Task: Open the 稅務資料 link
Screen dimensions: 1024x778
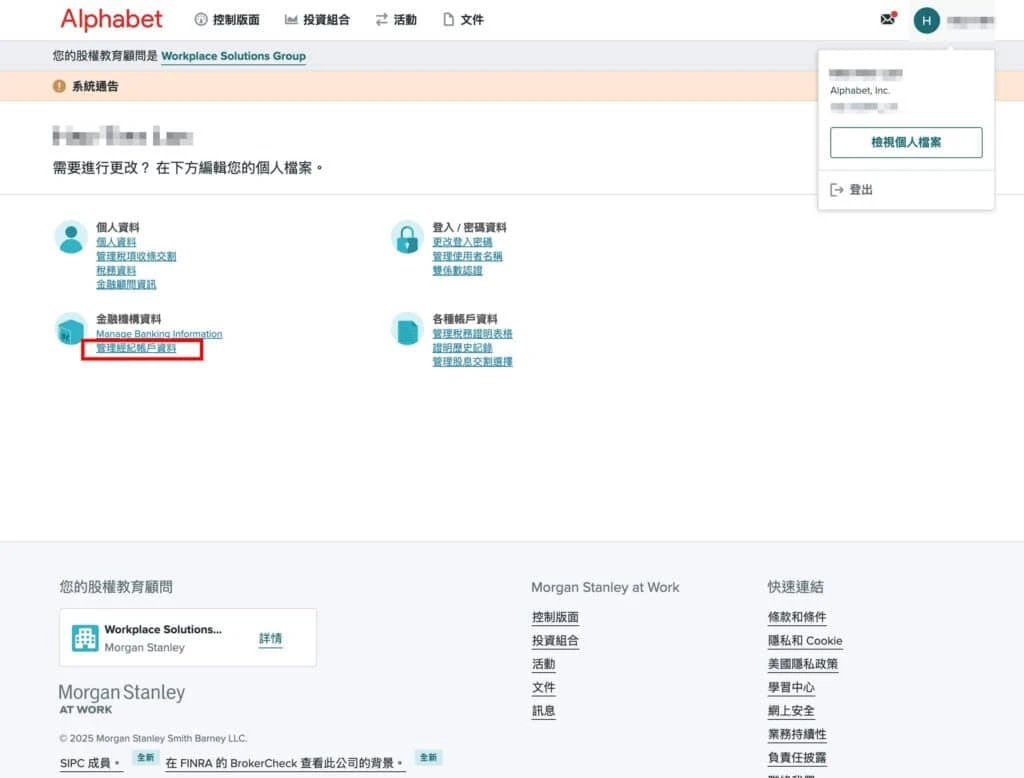Action: click(116, 270)
